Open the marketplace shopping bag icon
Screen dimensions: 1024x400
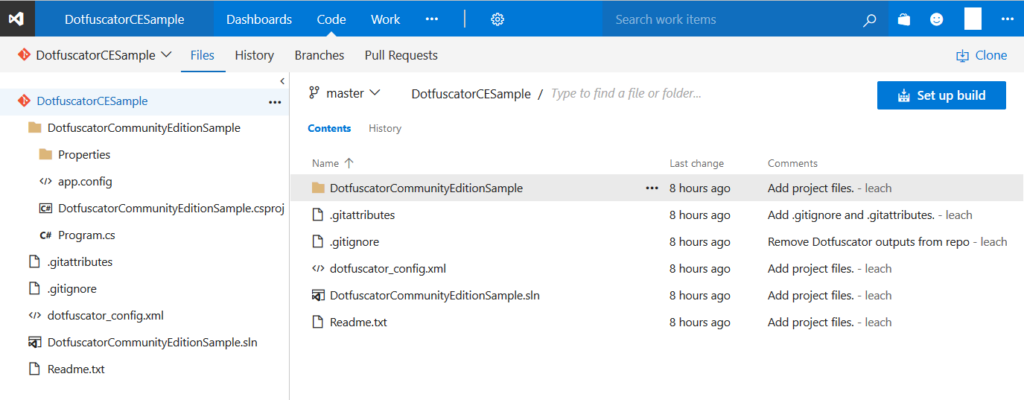tap(904, 20)
